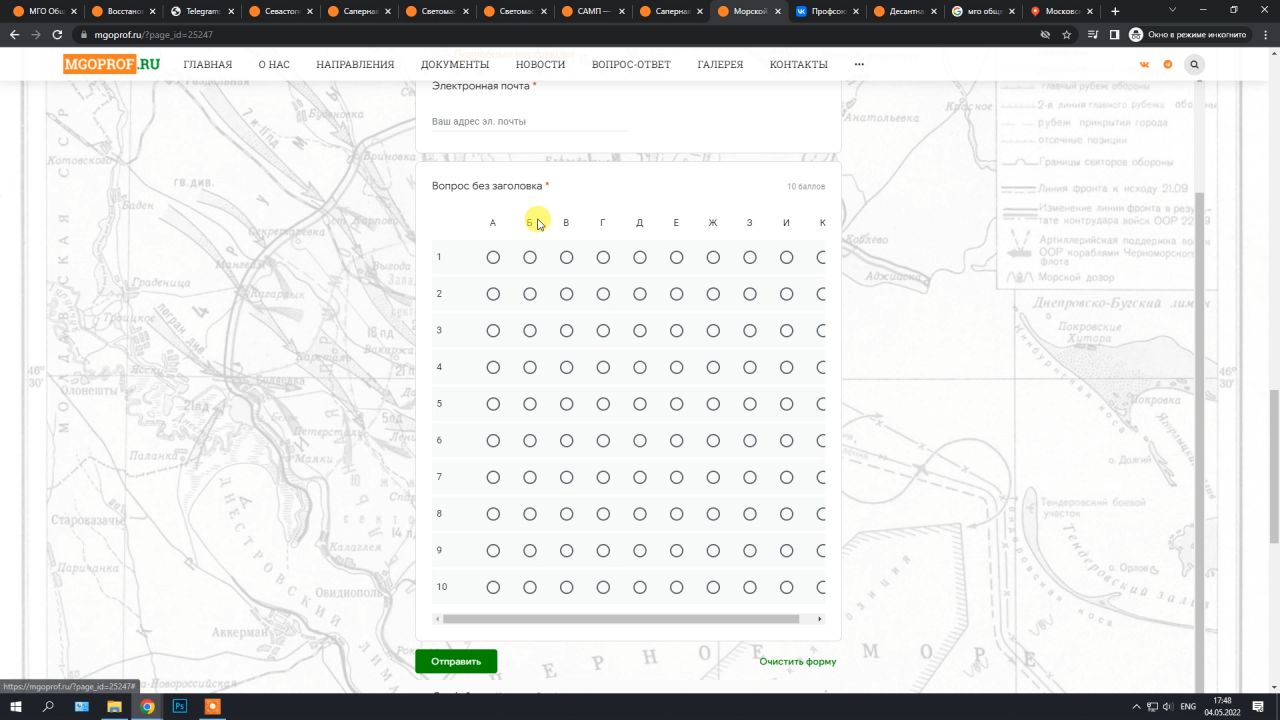Image resolution: width=1280 pixels, height=720 pixels.
Task: Click the site search magnifier icon
Action: click(x=1194, y=65)
